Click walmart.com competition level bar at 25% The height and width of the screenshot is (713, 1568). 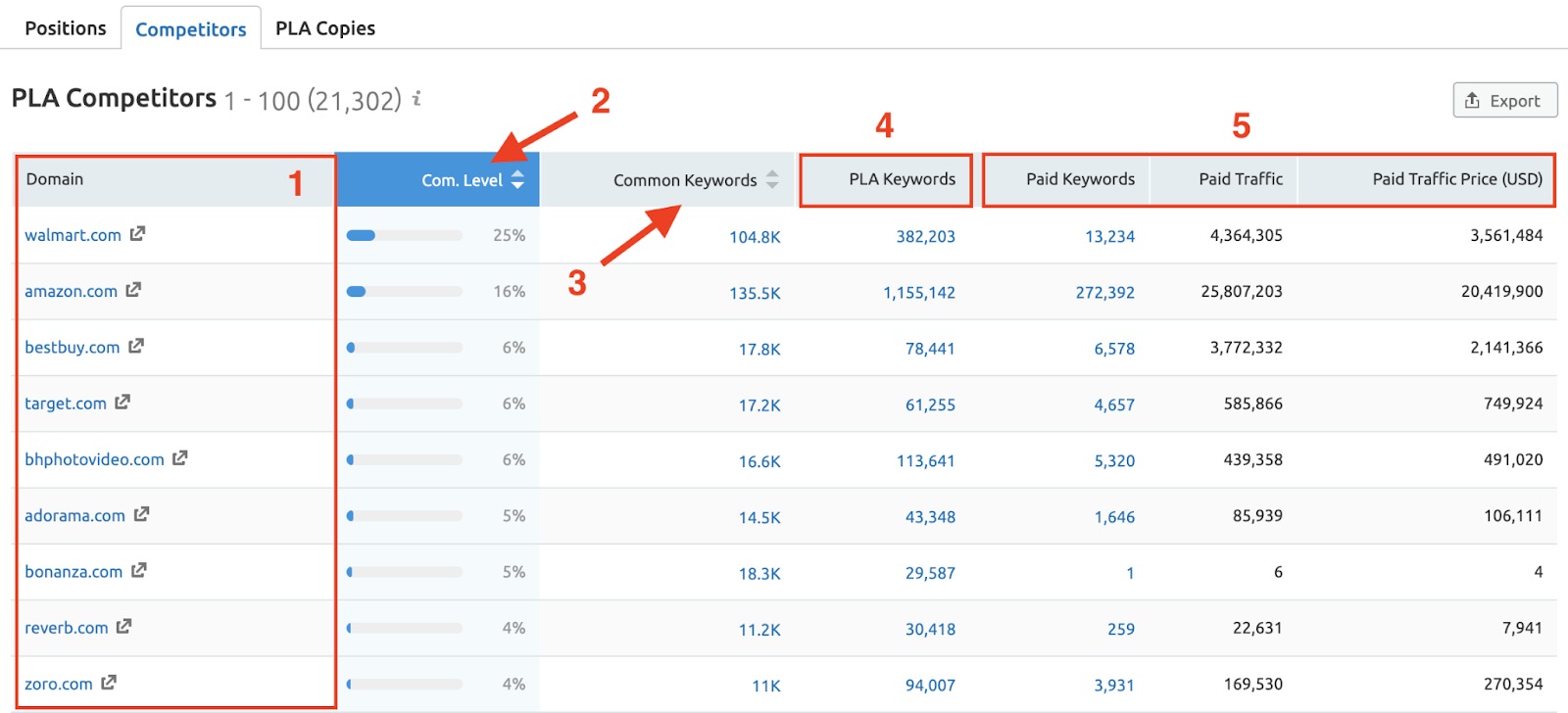point(405,235)
